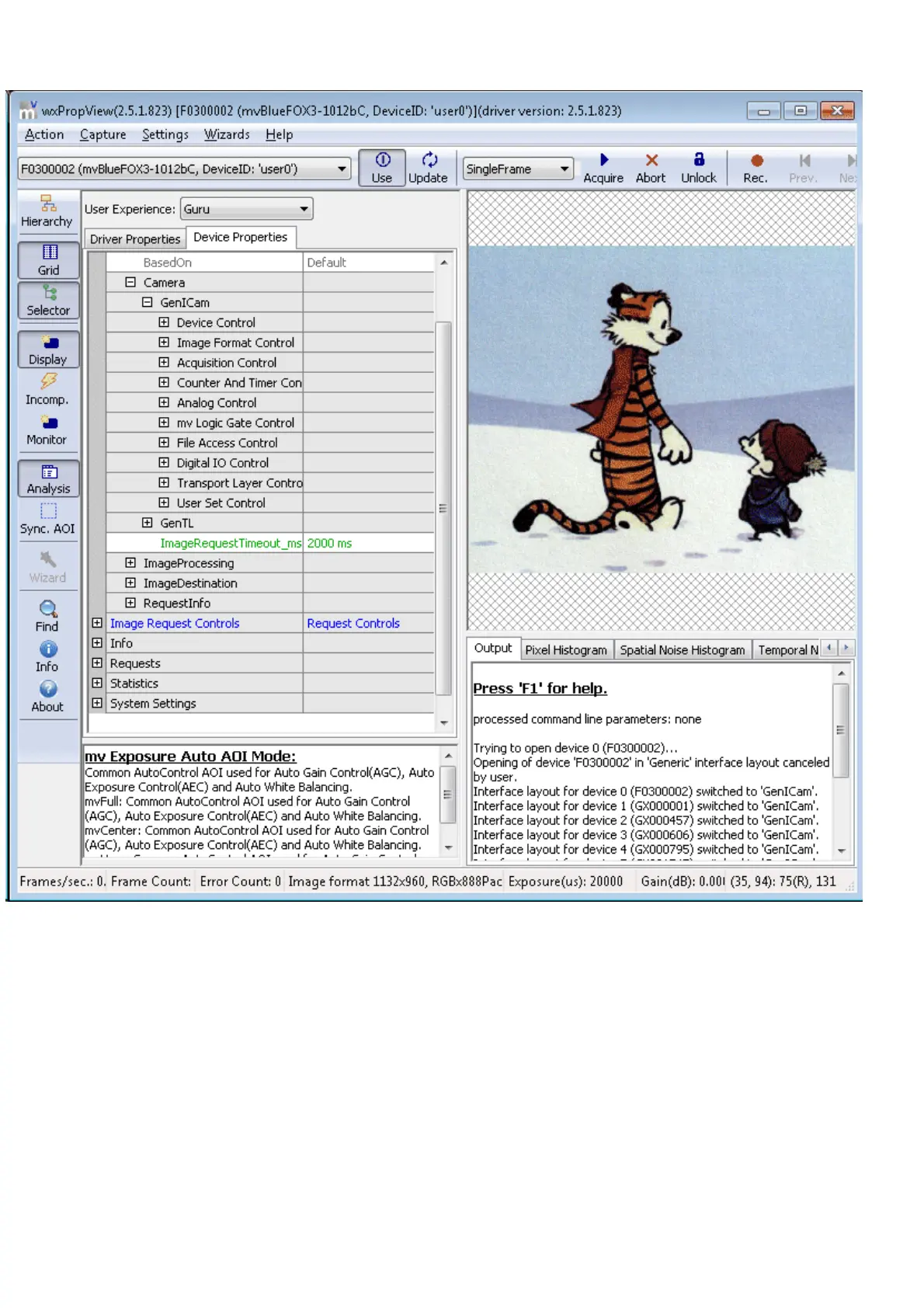
Task: Open the device selection dropdown
Action: 185,169
